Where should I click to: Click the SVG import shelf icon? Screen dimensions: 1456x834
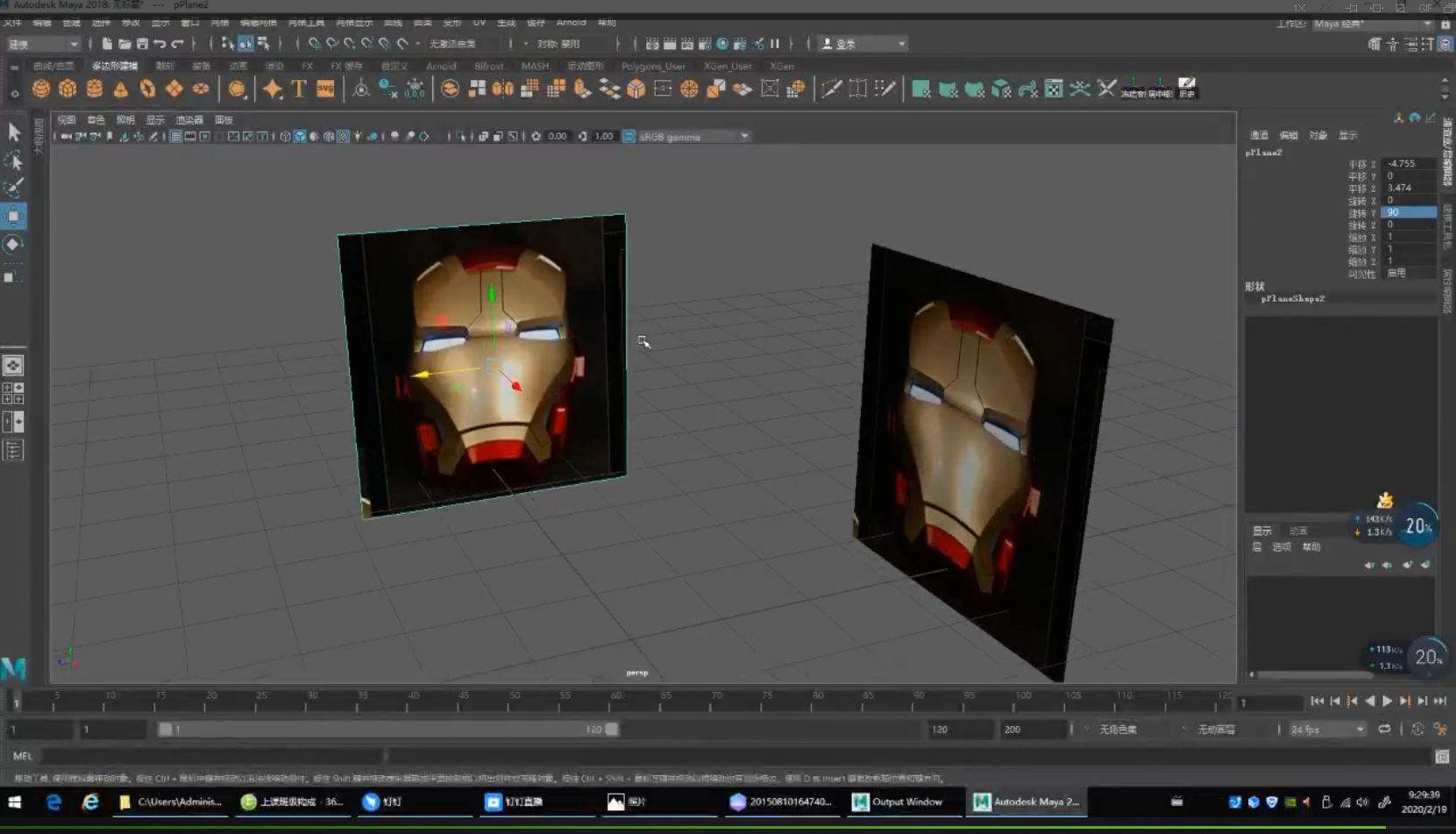pos(325,89)
